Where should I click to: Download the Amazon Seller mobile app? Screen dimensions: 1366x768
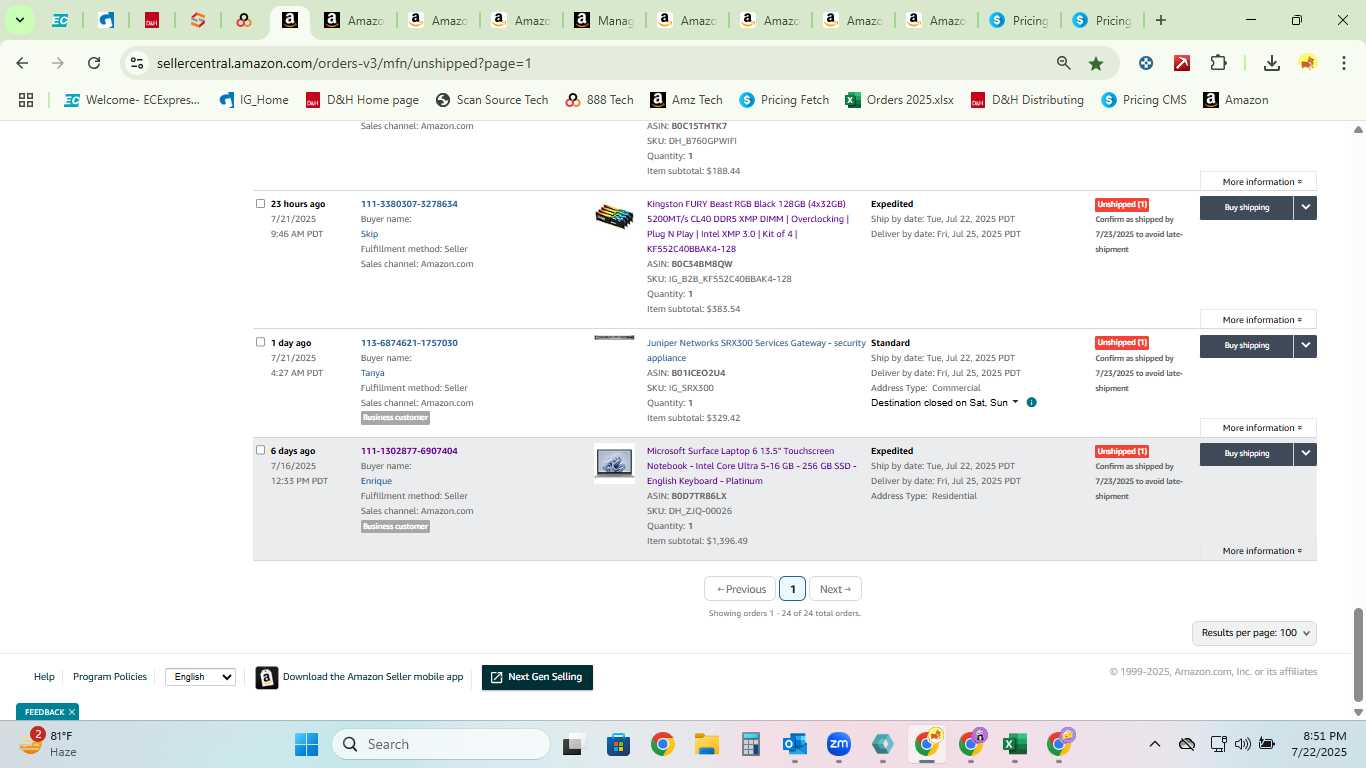[360, 677]
